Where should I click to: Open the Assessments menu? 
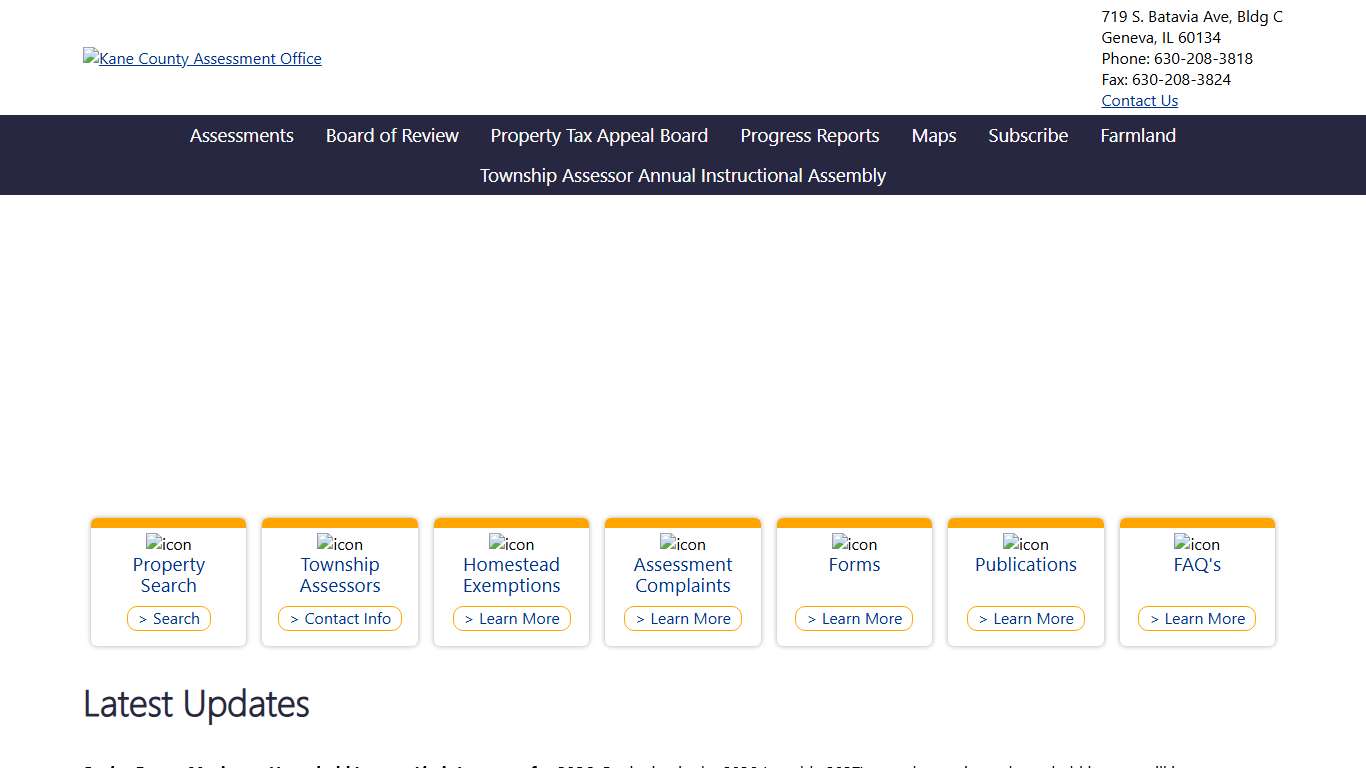242,136
